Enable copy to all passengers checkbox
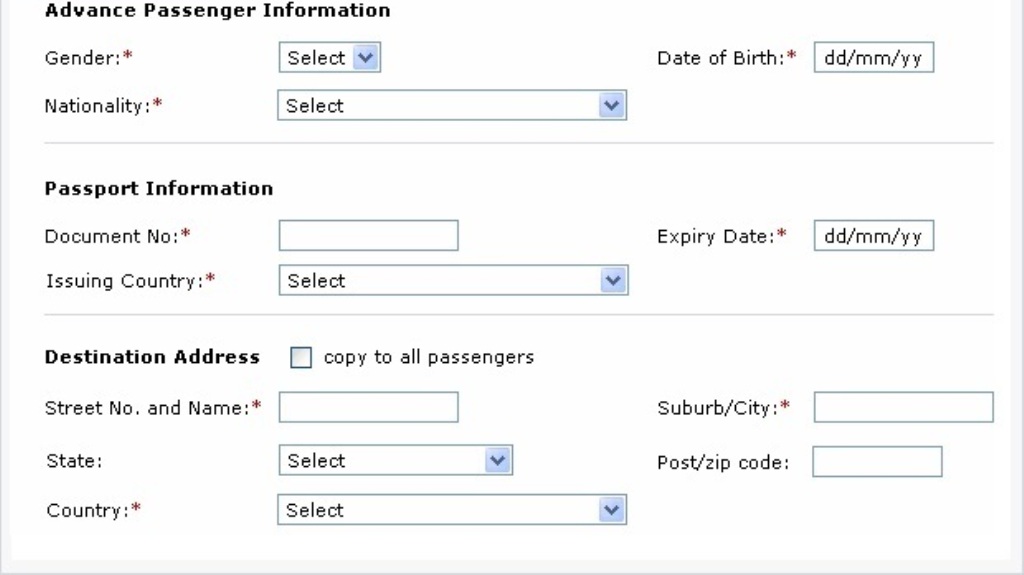The image size is (1024, 575). [x=300, y=358]
